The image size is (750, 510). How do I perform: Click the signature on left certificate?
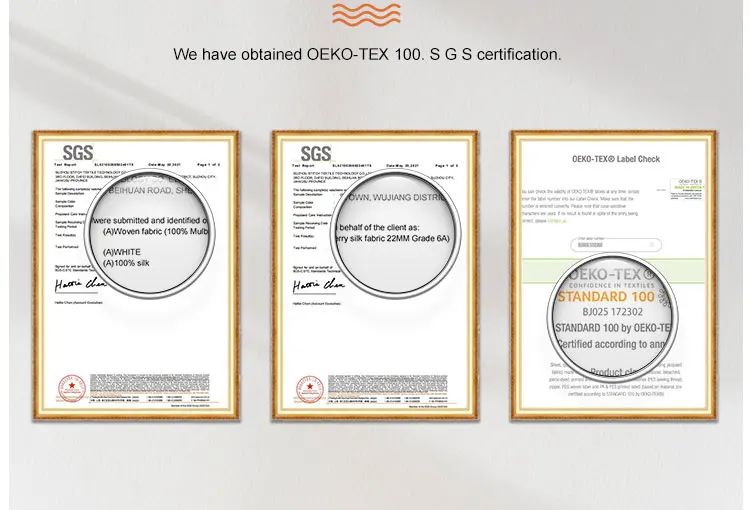pyautogui.click(x=80, y=285)
